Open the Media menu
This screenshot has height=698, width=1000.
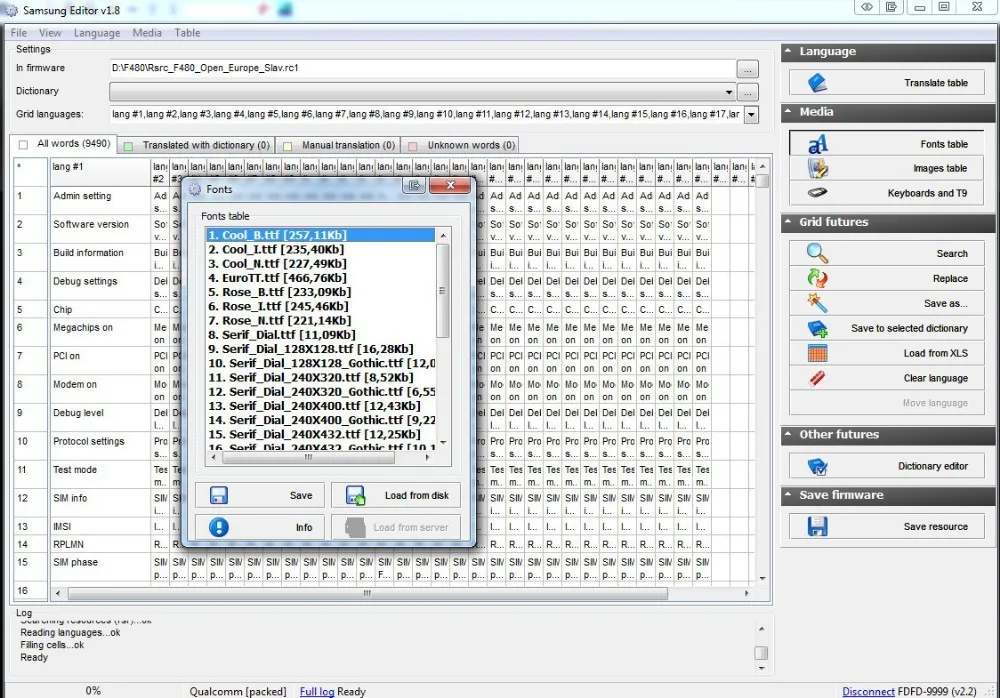pyautogui.click(x=147, y=33)
